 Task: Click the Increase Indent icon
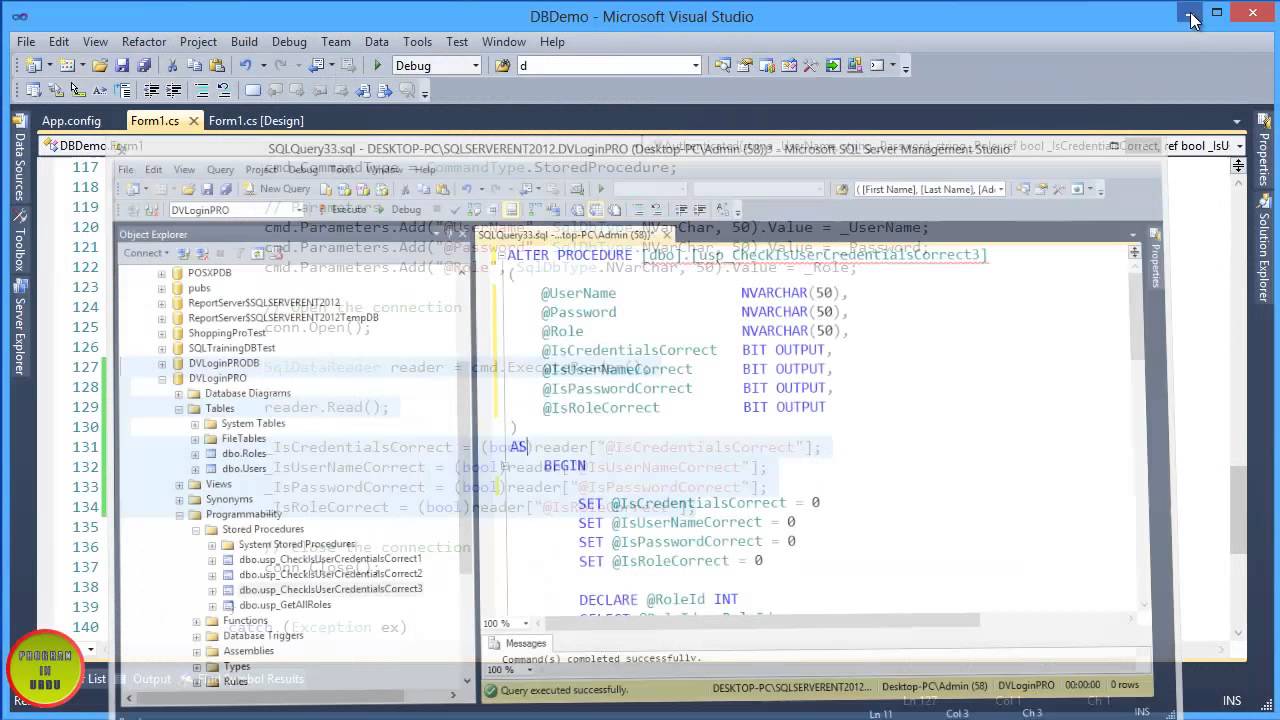[x=173, y=90]
